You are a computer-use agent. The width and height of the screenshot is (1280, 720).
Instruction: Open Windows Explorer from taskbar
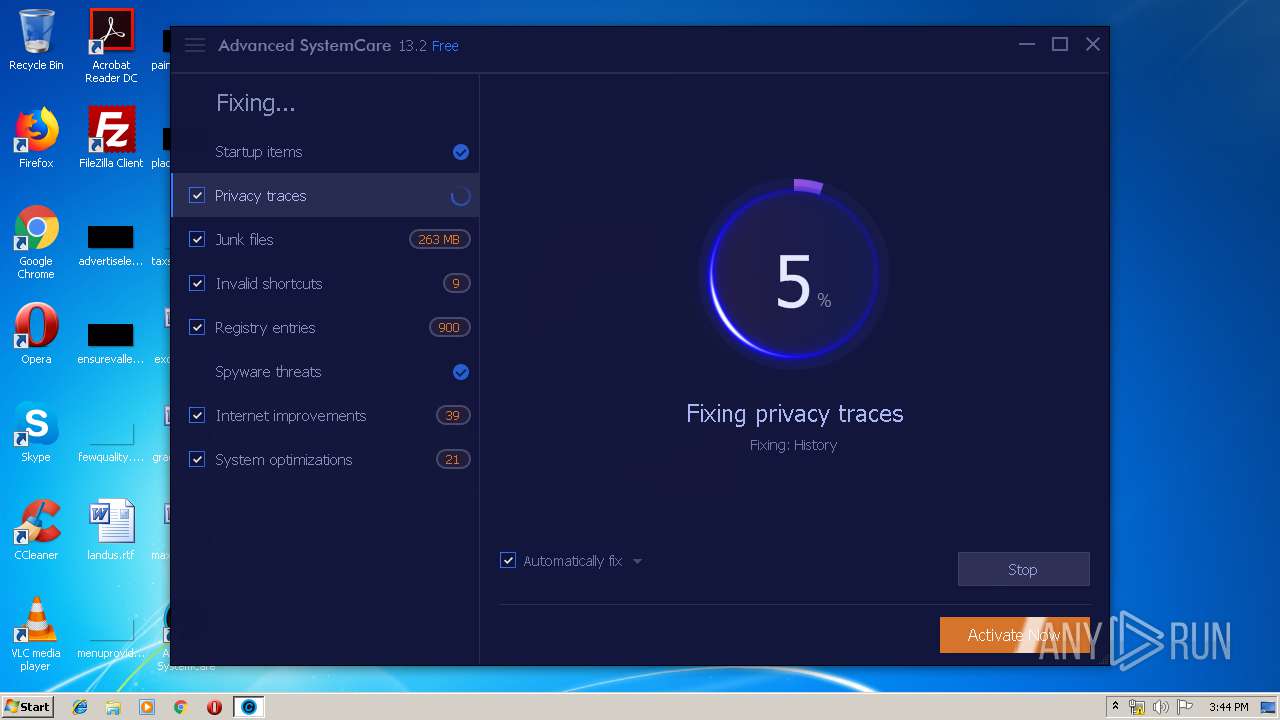tap(113, 707)
